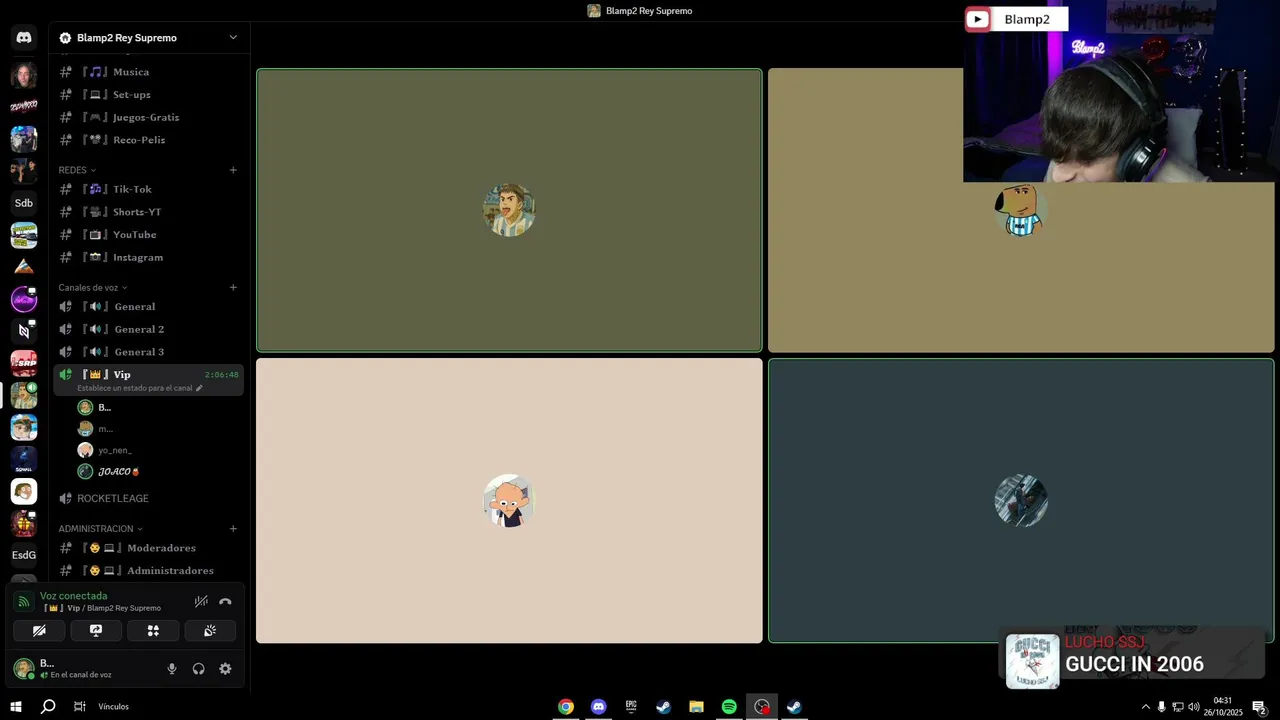Open the Sdb server
The image size is (1280, 720).
click(x=24, y=203)
